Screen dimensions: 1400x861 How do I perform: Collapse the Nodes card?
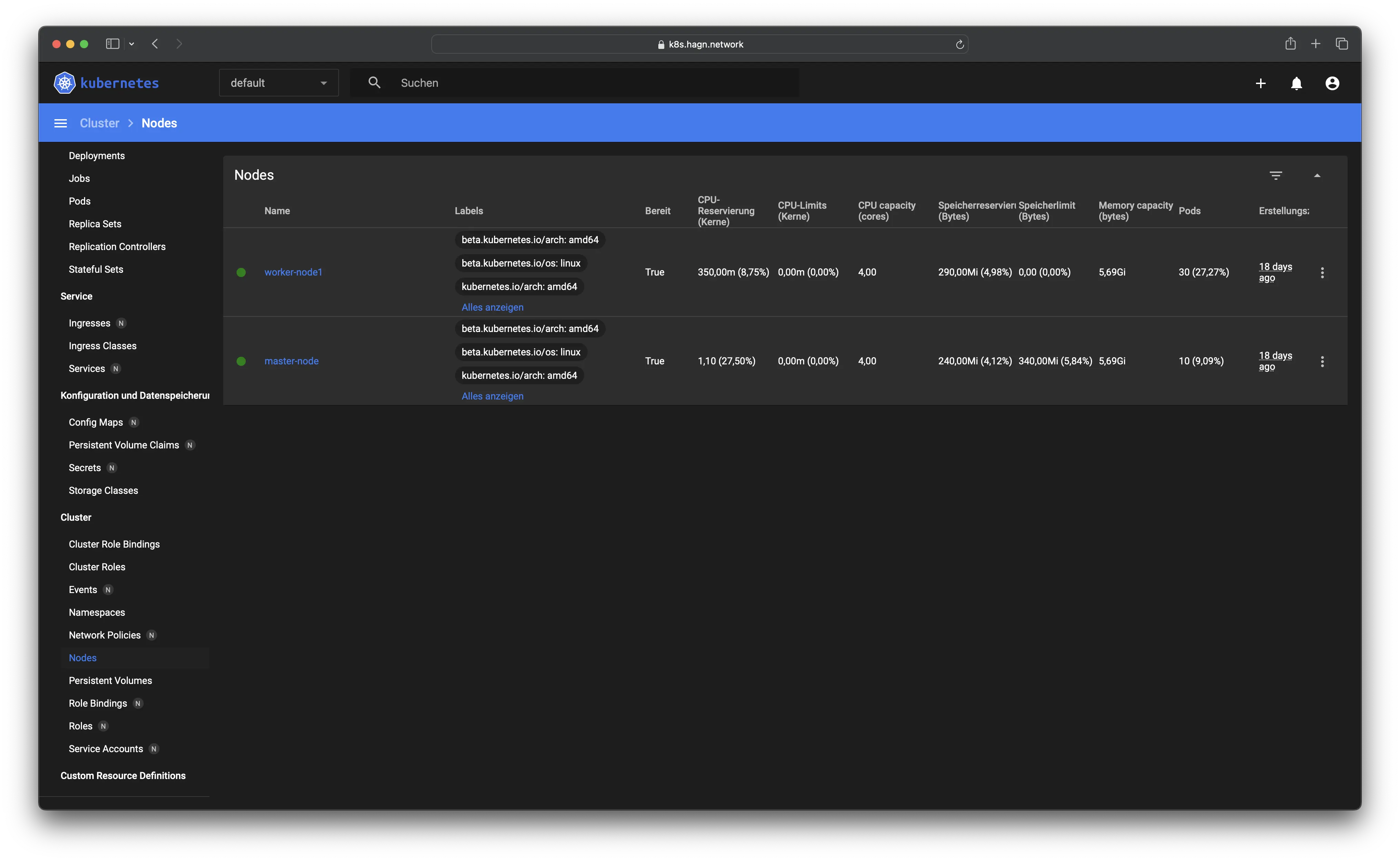click(1317, 175)
